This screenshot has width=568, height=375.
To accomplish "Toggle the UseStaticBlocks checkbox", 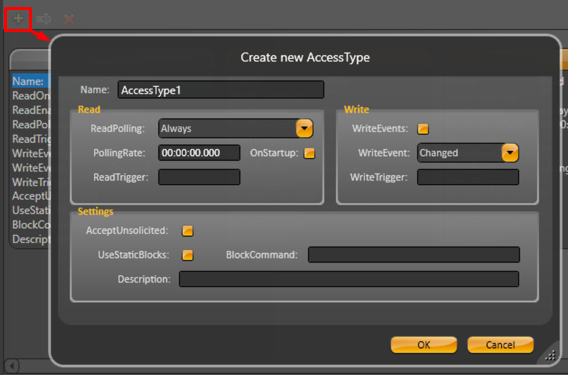I will tap(187, 255).
